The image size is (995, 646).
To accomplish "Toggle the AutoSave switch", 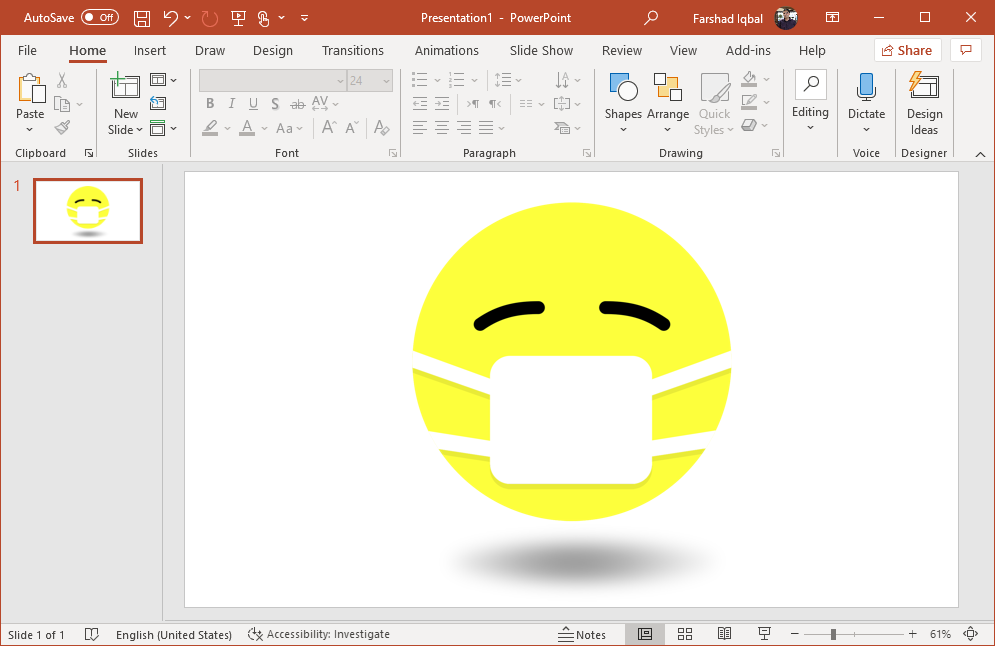I will pyautogui.click(x=100, y=18).
